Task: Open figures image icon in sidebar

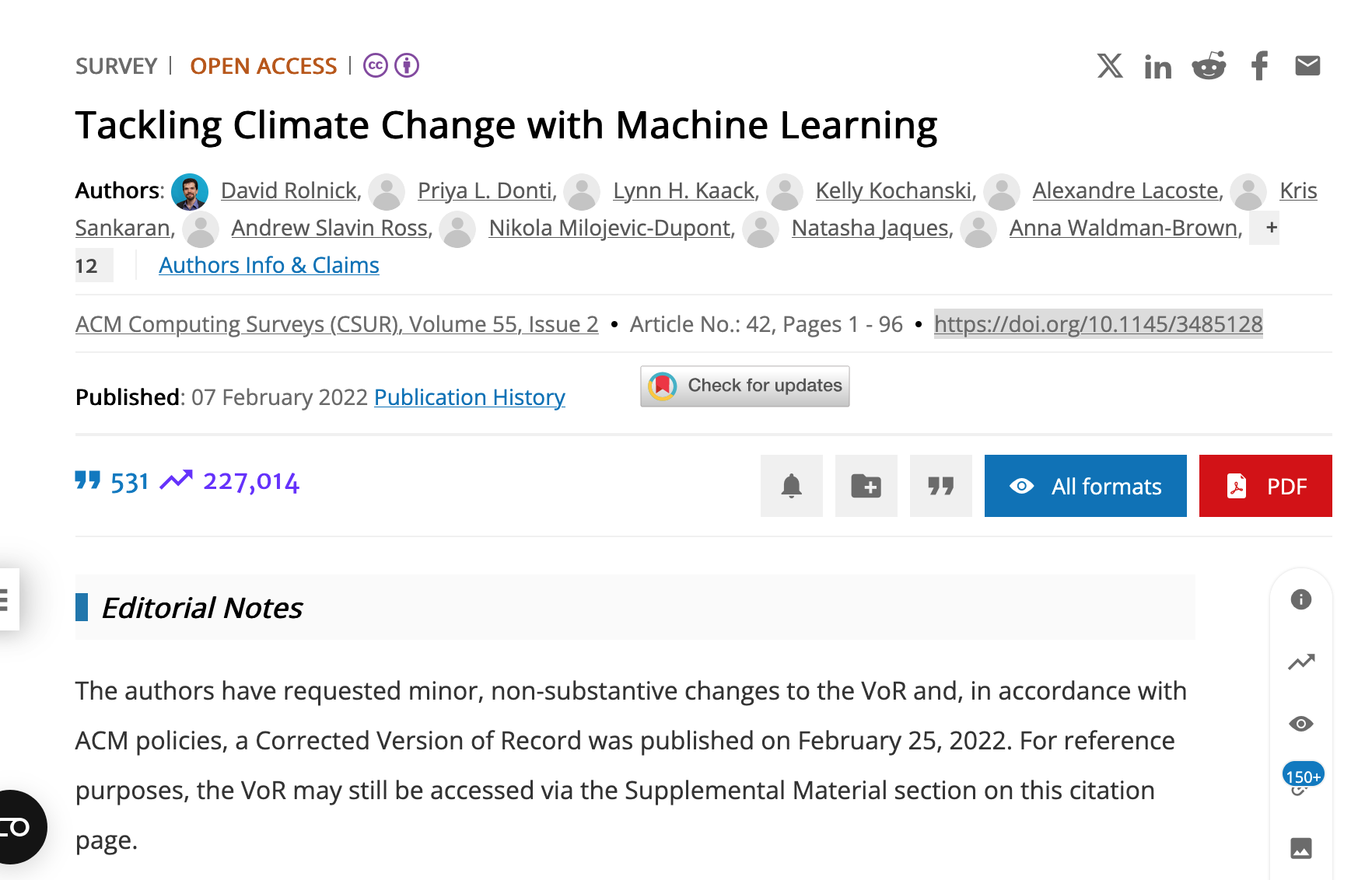Action: coord(1300,848)
